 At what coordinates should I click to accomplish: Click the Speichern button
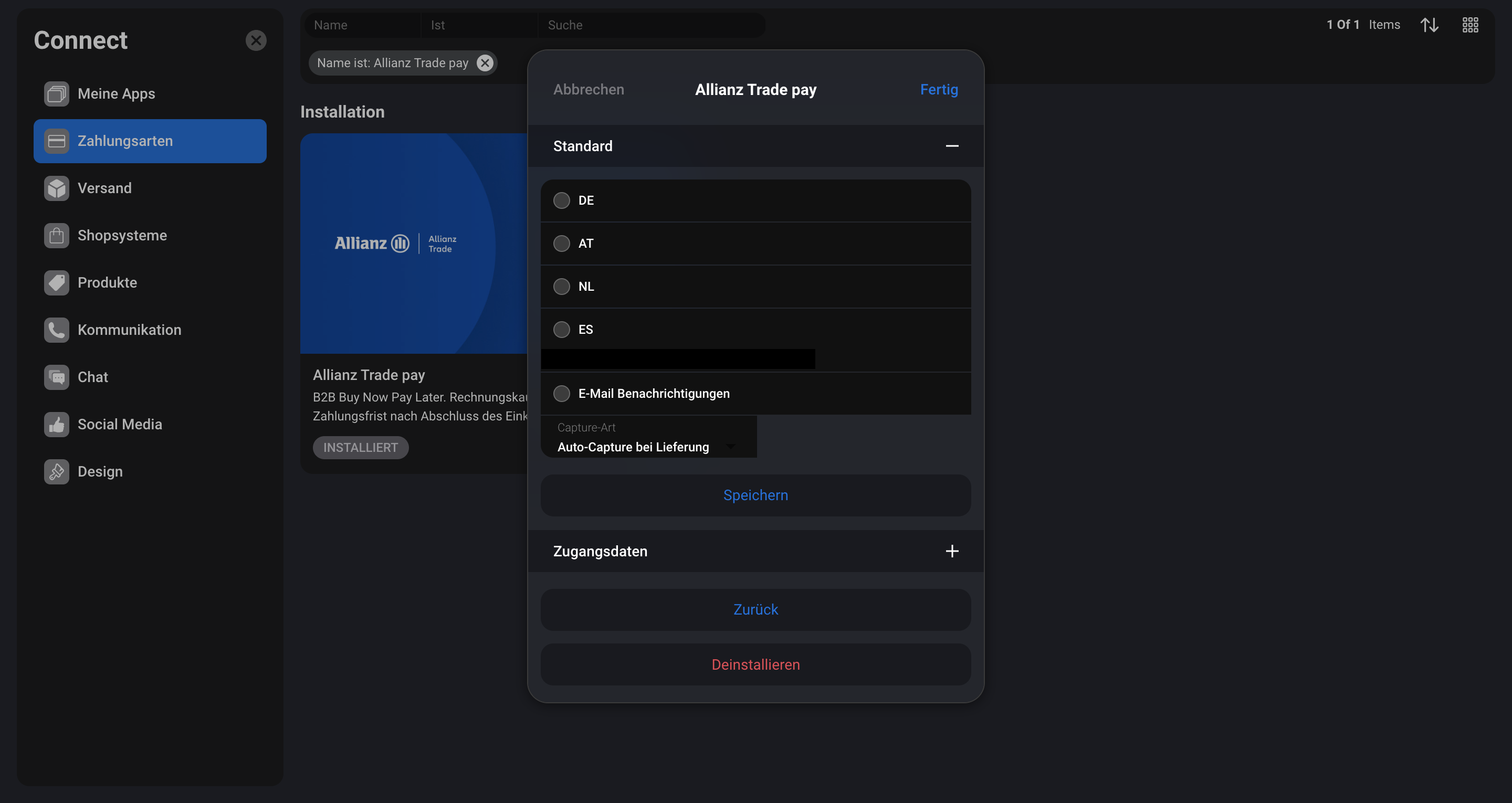click(755, 495)
